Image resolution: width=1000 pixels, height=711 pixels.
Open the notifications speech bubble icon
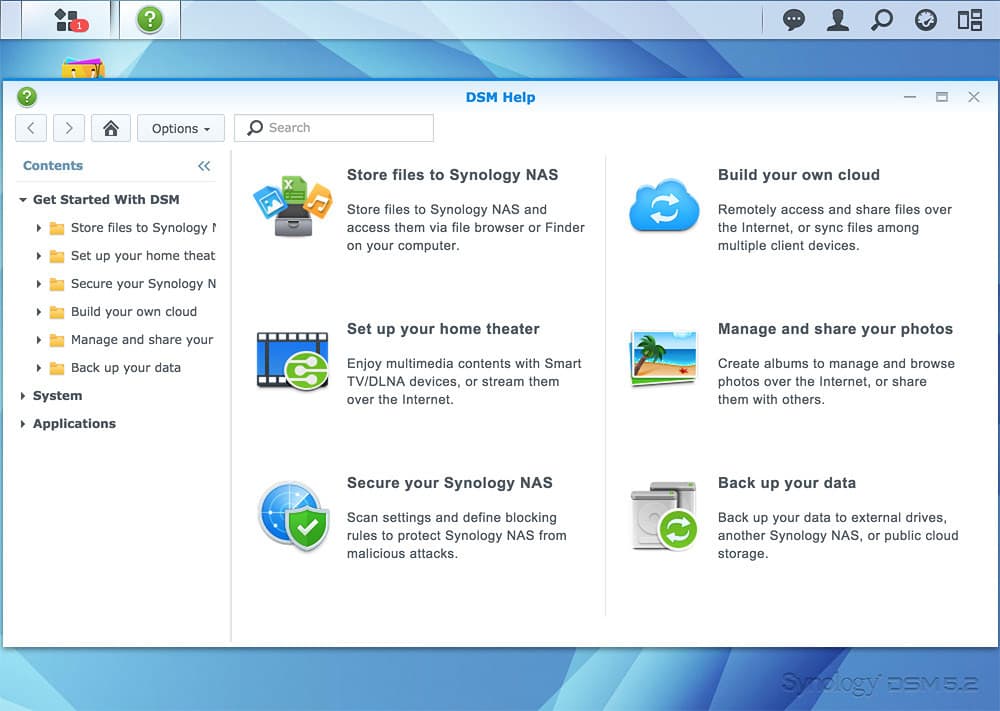coord(793,20)
